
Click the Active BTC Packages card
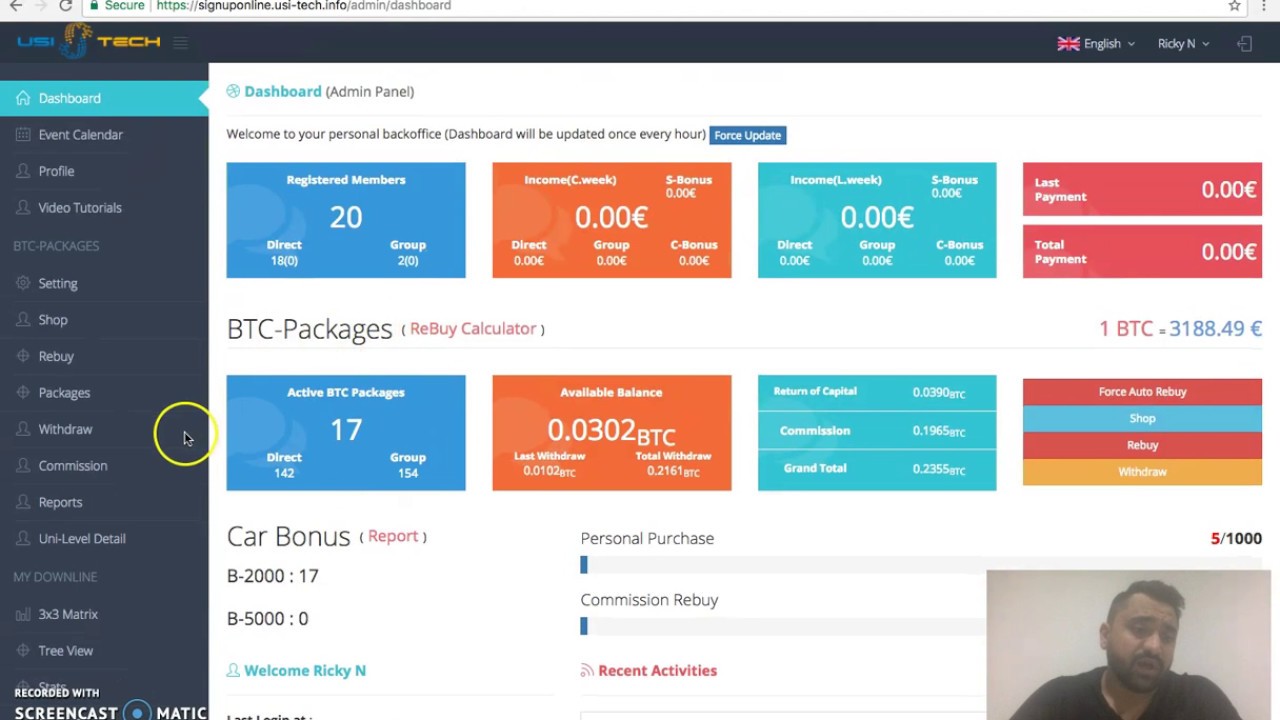click(x=346, y=433)
